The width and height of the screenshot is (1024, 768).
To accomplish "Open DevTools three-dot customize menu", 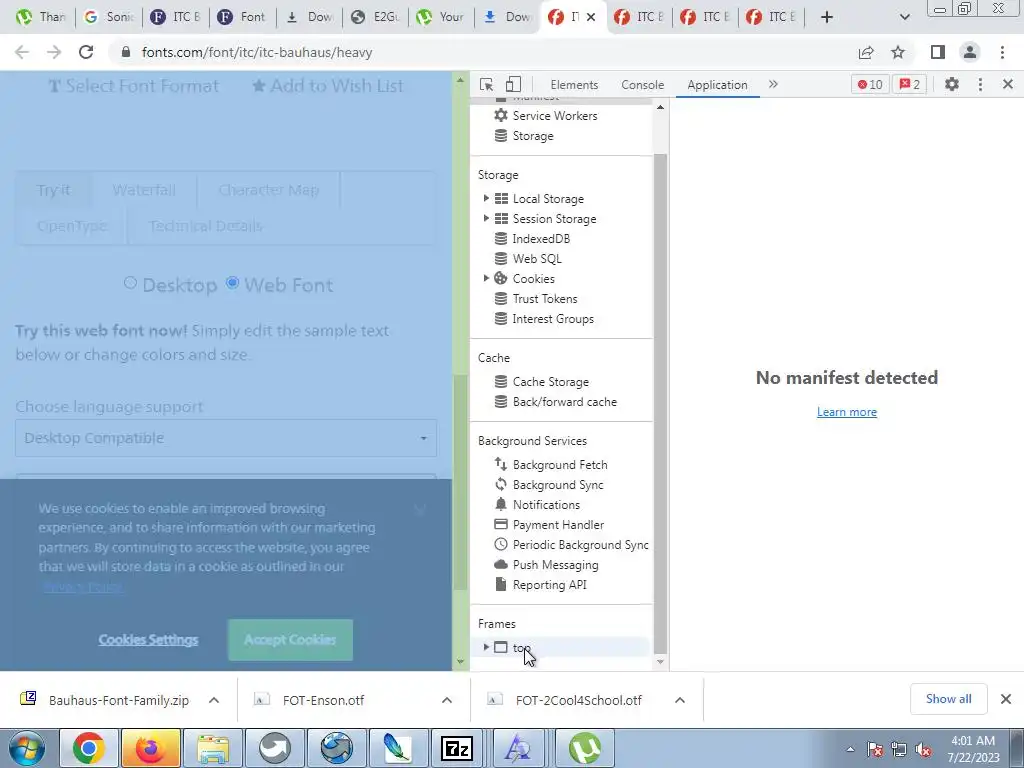I will 980,84.
